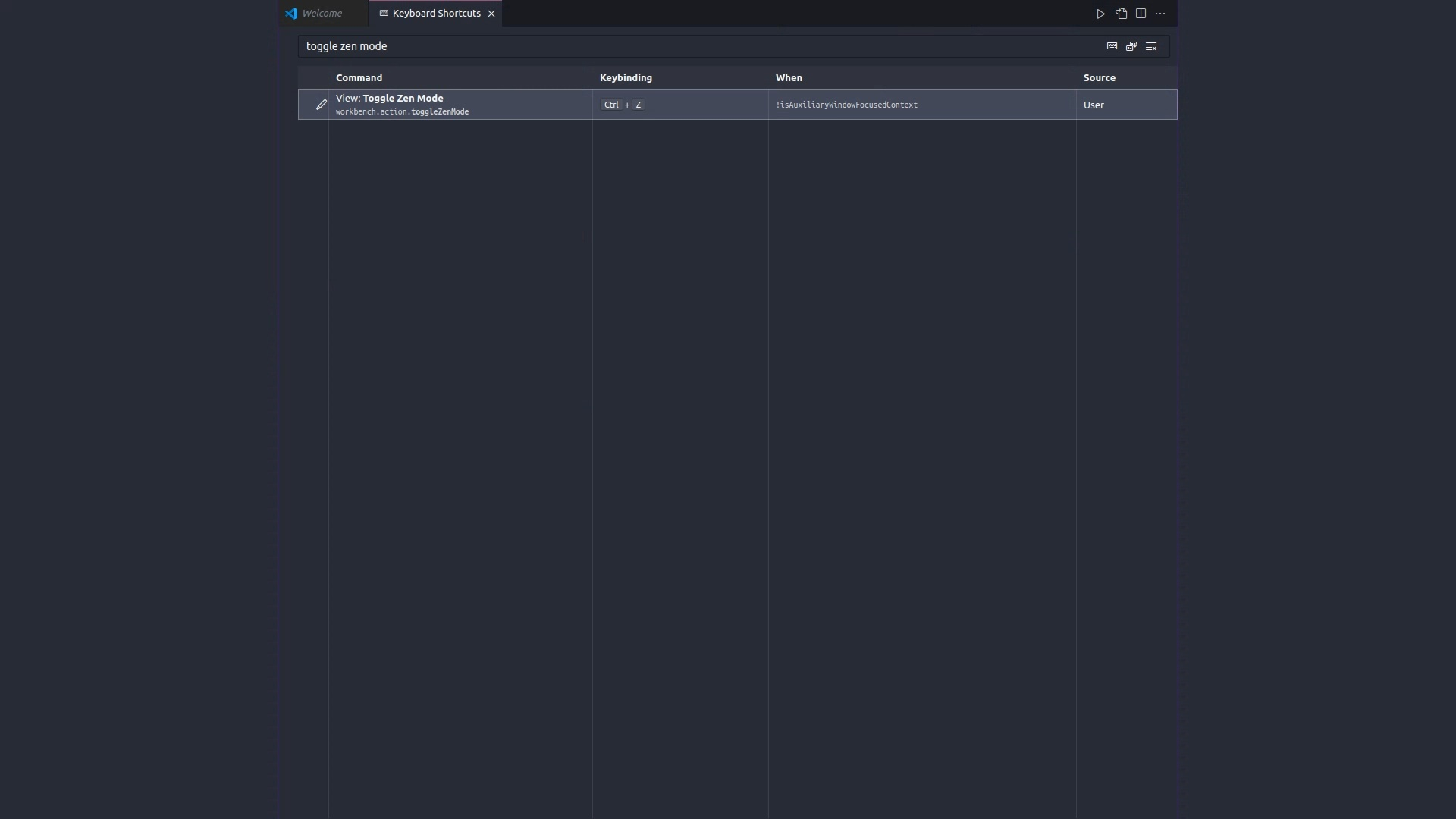Select the Keyboard Shortcuts tab
Viewport: 1456px width, 819px height.
click(x=436, y=14)
